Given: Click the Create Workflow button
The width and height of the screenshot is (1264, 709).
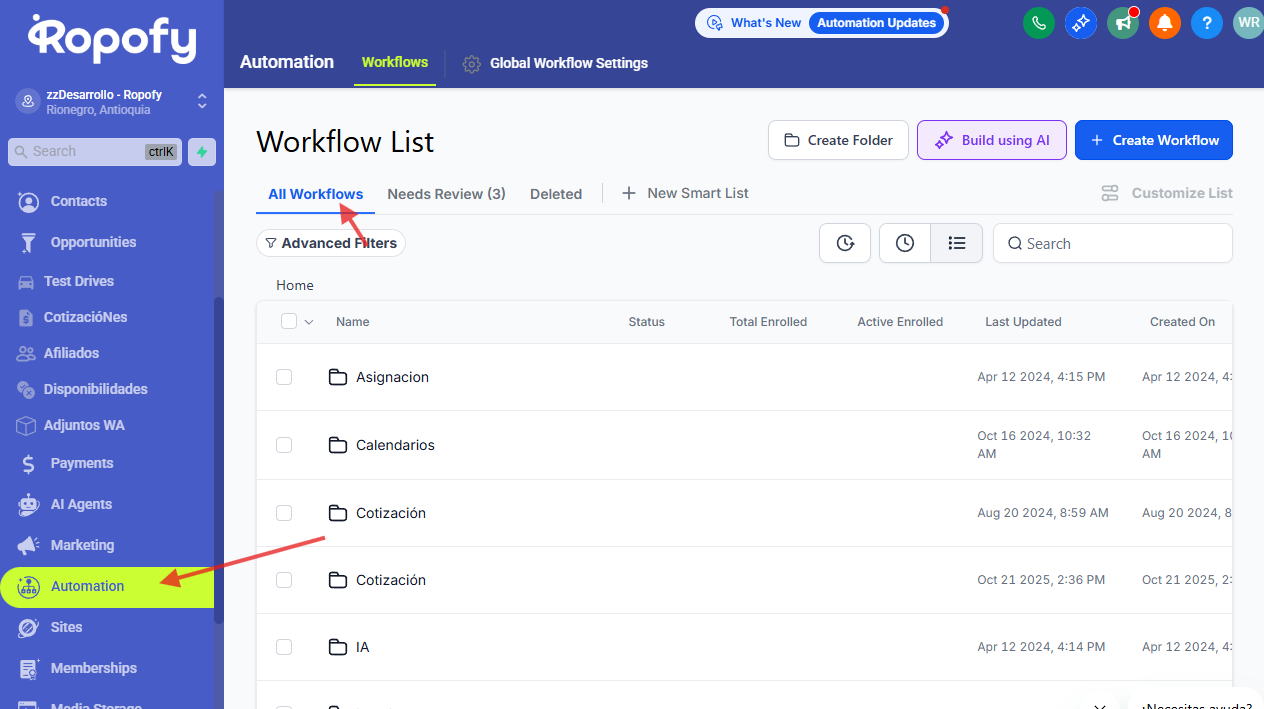Looking at the screenshot, I should pyautogui.click(x=1153, y=140).
